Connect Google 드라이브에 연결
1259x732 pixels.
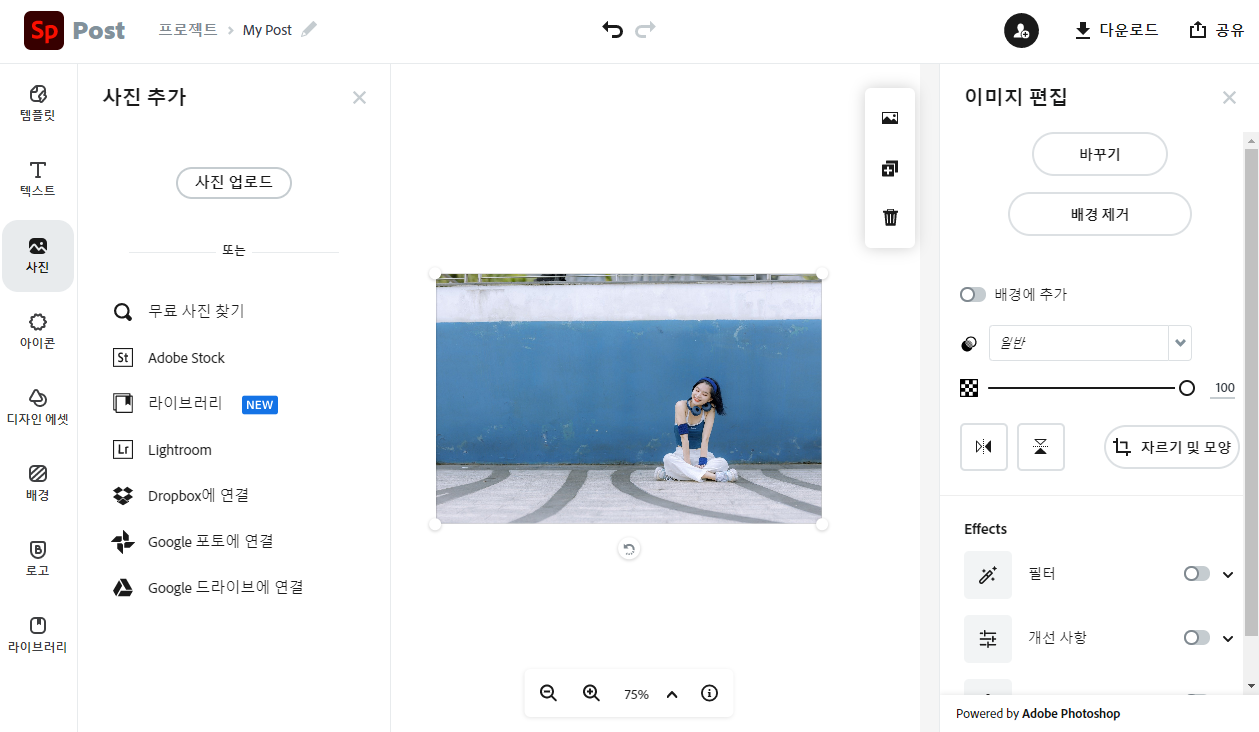(x=225, y=588)
